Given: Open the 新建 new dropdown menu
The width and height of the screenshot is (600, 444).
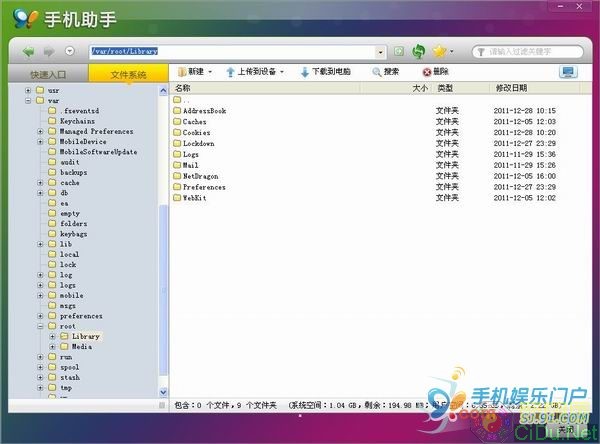Looking at the screenshot, I should [194, 72].
